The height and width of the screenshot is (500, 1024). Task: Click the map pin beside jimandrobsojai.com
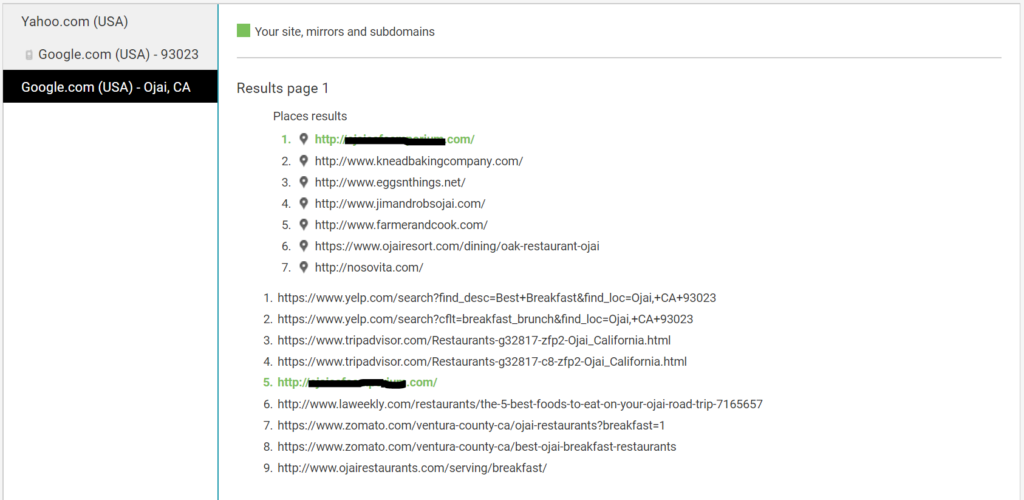303,203
